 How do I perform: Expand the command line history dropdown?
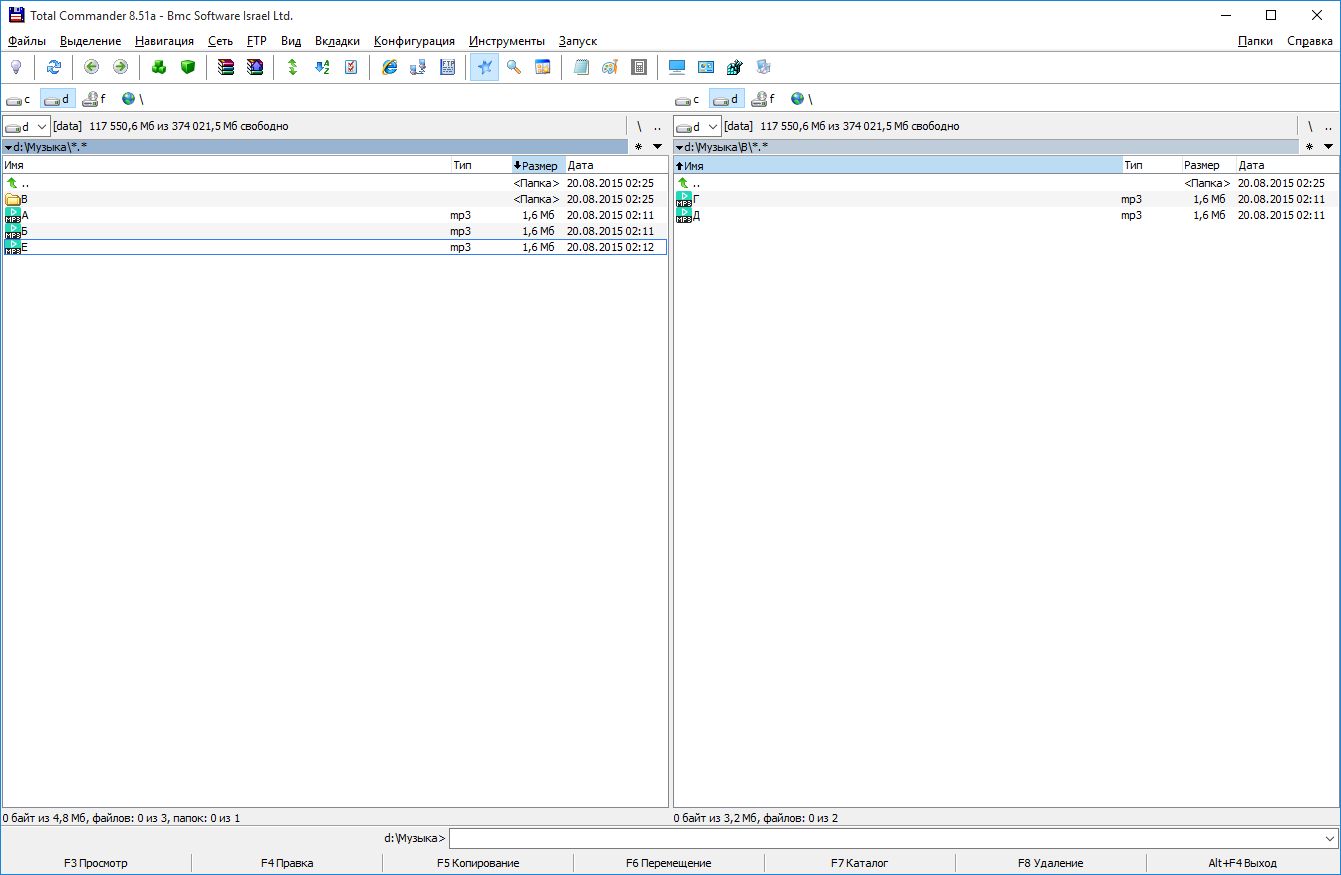(1329, 839)
